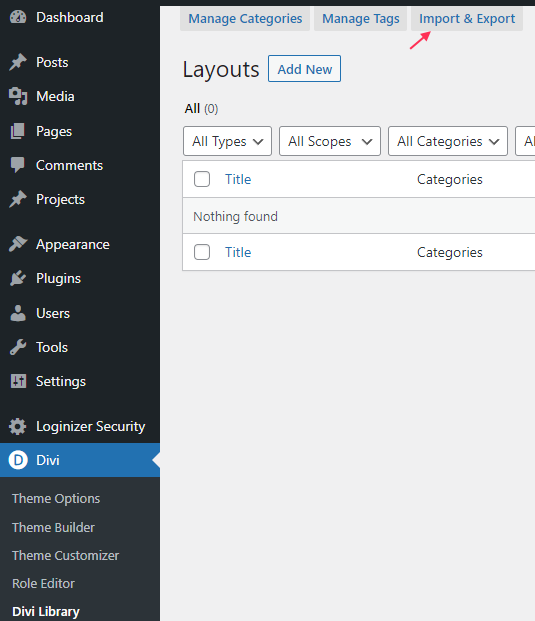Click the Appearance paintbrush icon
535x621 pixels.
pyautogui.click(x=18, y=244)
